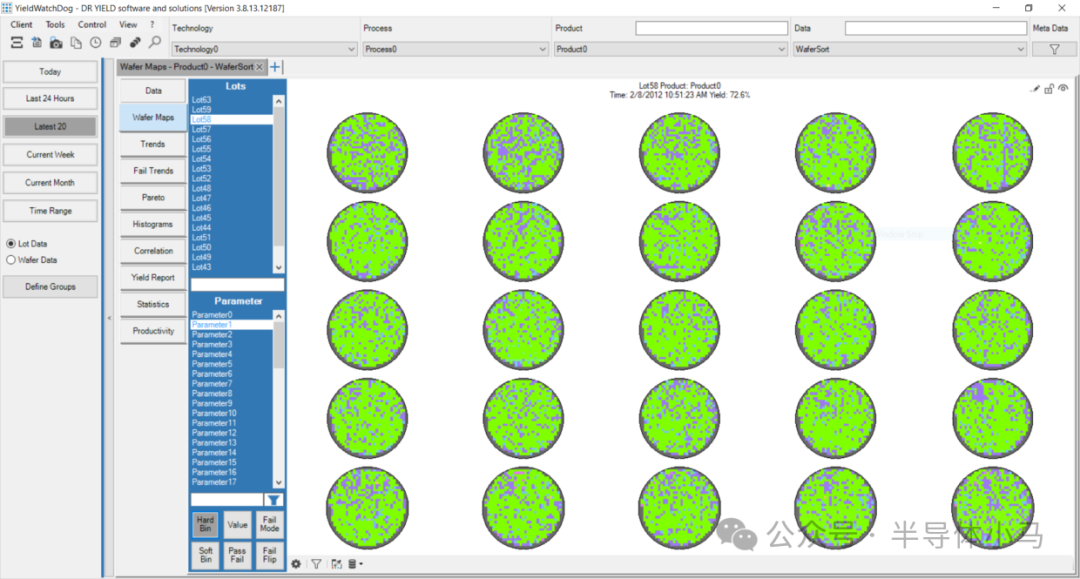Open the WaferSort data dropdown

tap(909, 49)
